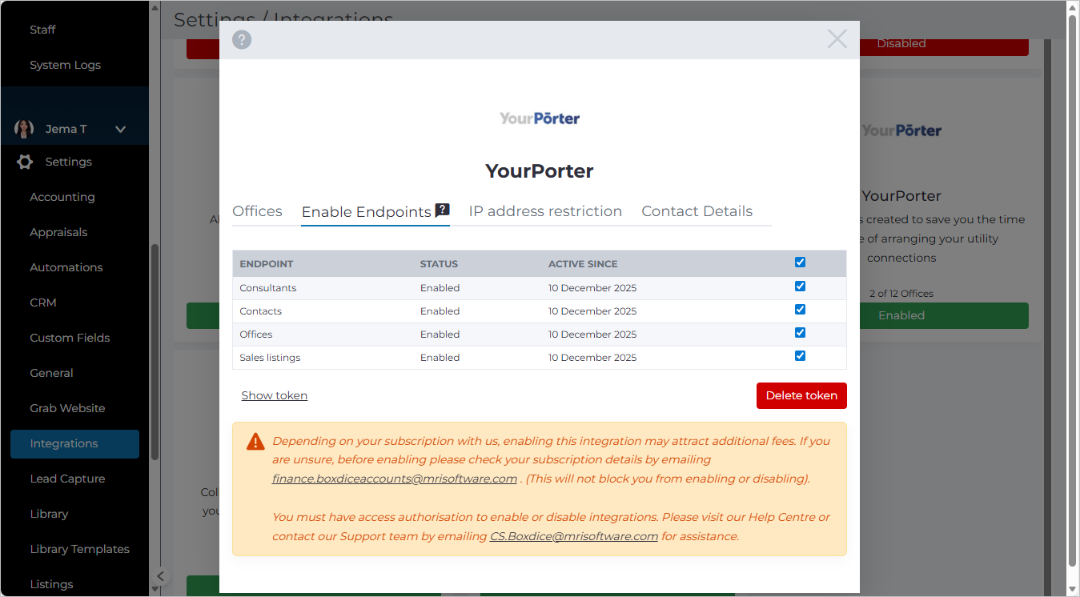Viewport: 1080px width, 597px height.
Task: Open finance.boxdiceaccounts email link
Action: [395, 479]
